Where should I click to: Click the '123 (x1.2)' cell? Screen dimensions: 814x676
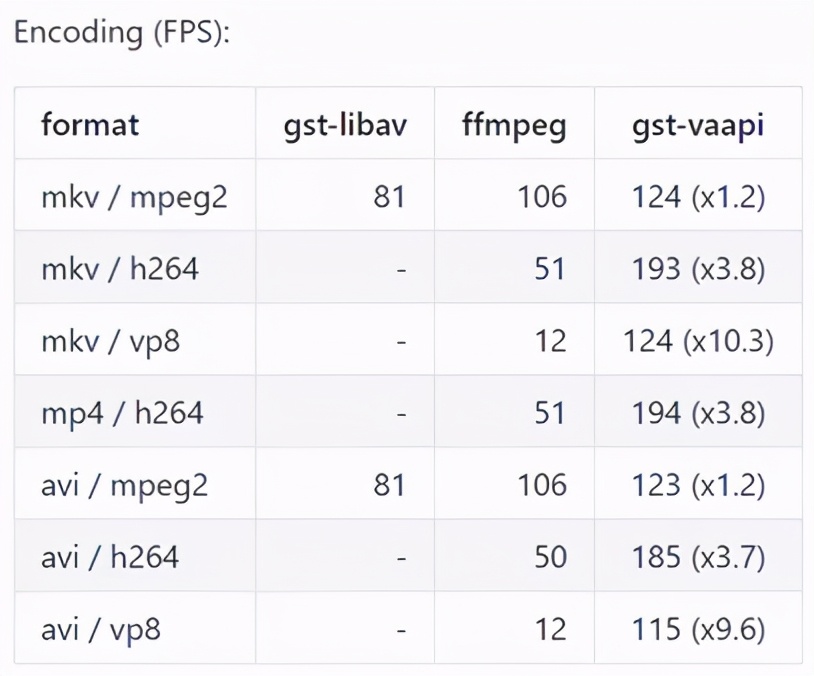(698, 485)
